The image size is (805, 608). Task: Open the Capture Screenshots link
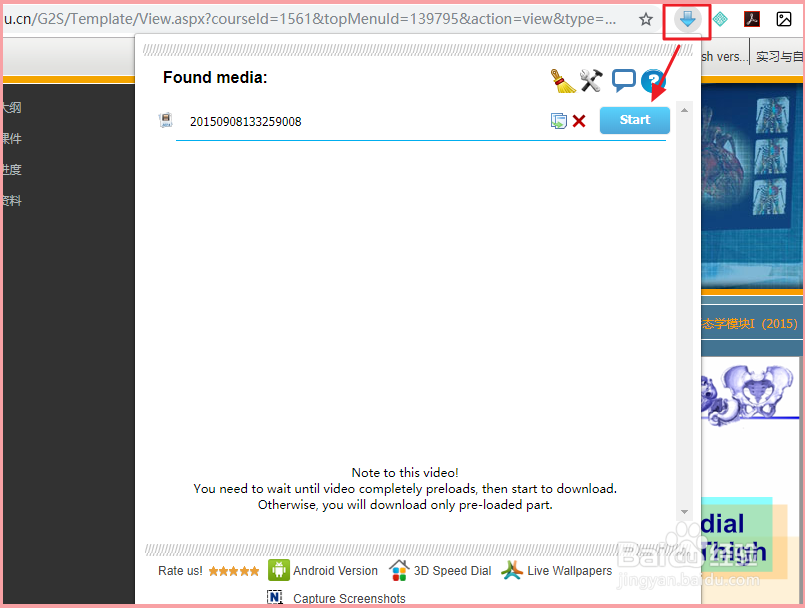[x=349, y=598]
